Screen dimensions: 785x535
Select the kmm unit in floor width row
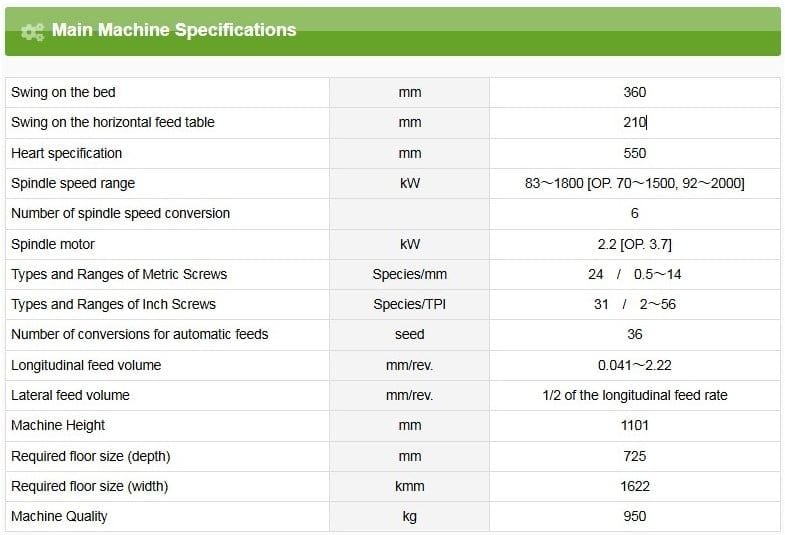(409, 486)
